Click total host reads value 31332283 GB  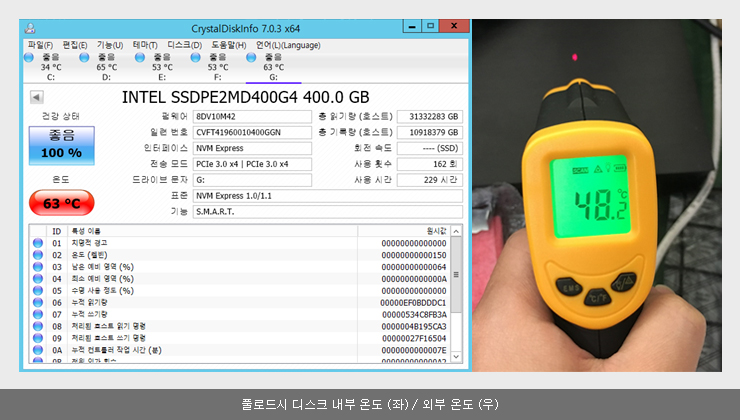click(x=430, y=117)
